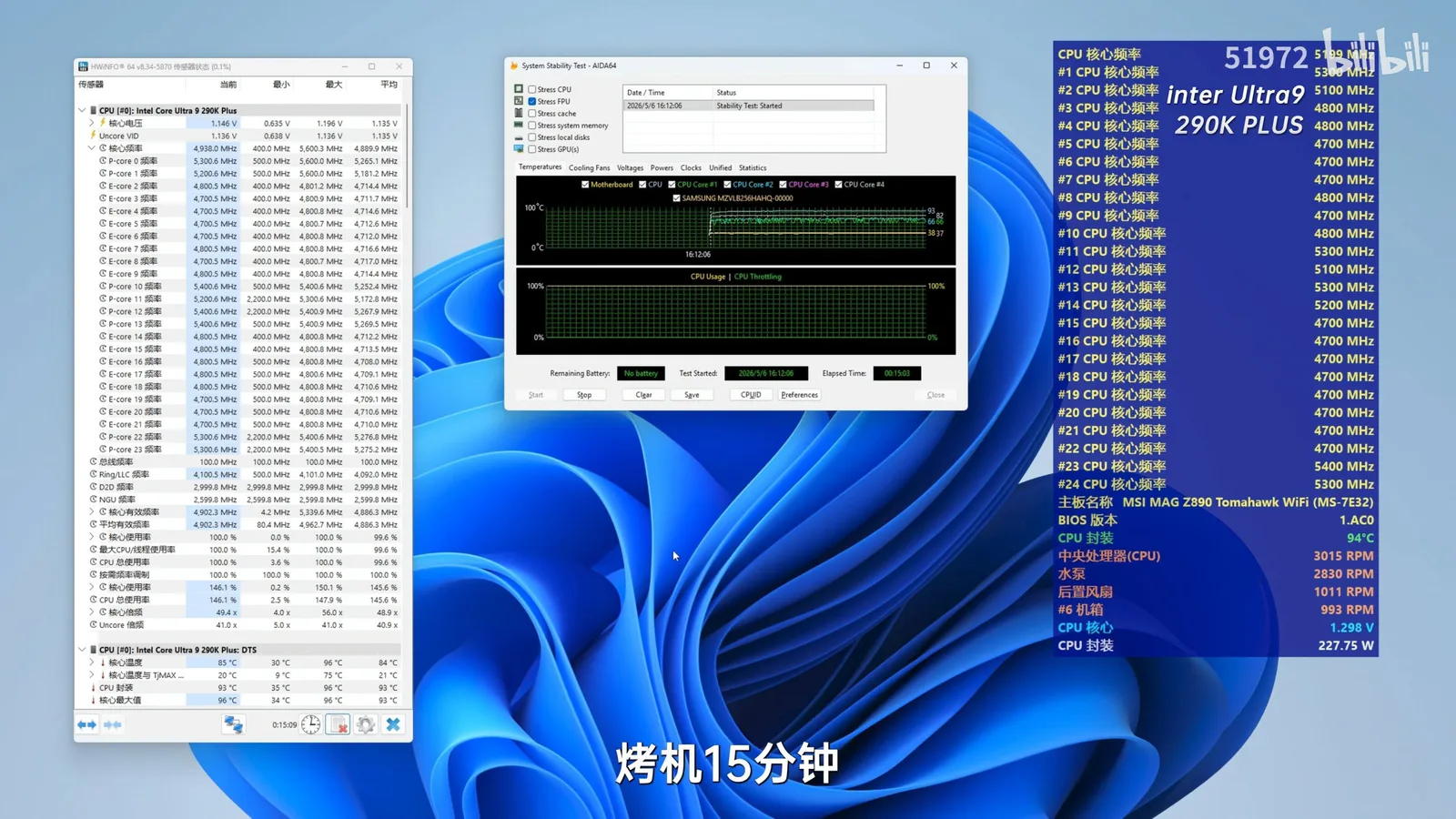Stop the stability test

tap(584, 395)
